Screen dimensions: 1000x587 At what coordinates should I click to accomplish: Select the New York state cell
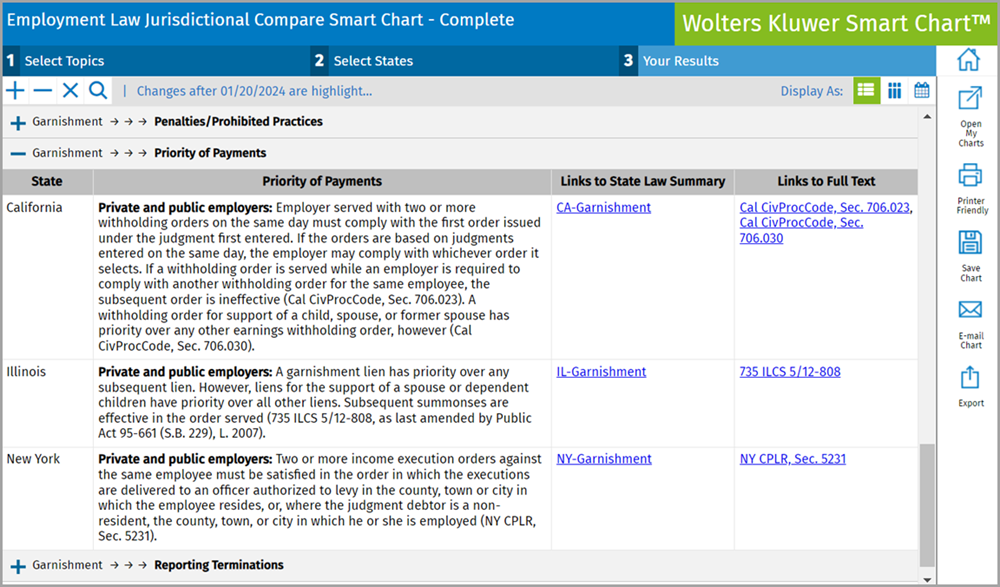click(x=48, y=499)
